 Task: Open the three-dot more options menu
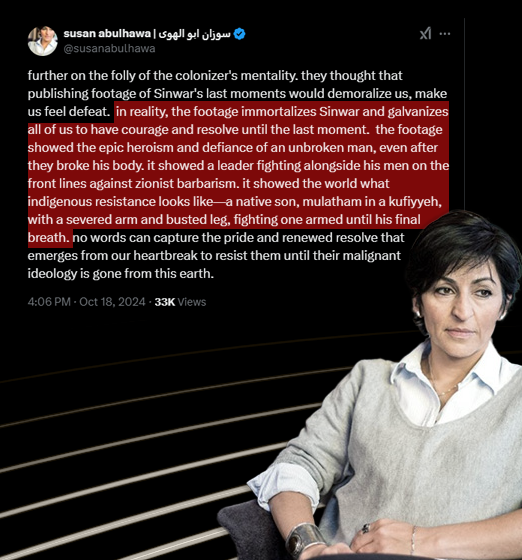tap(445, 34)
